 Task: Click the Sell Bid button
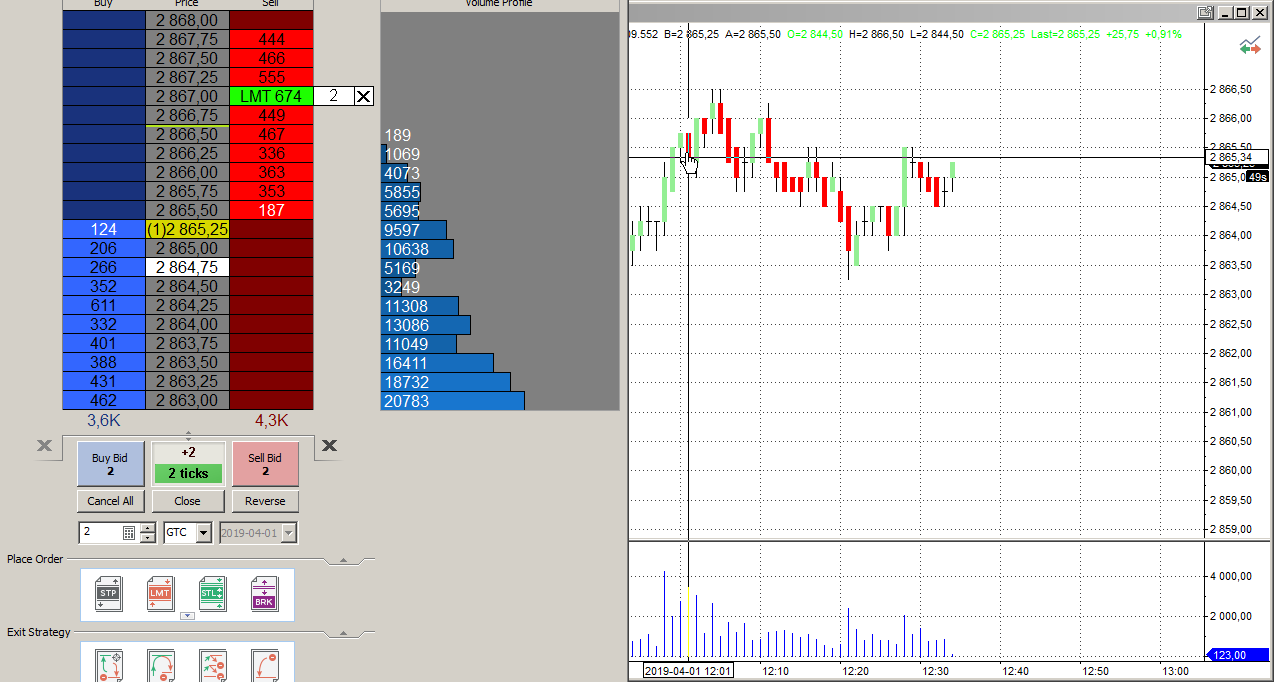click(x=265, y=464)
